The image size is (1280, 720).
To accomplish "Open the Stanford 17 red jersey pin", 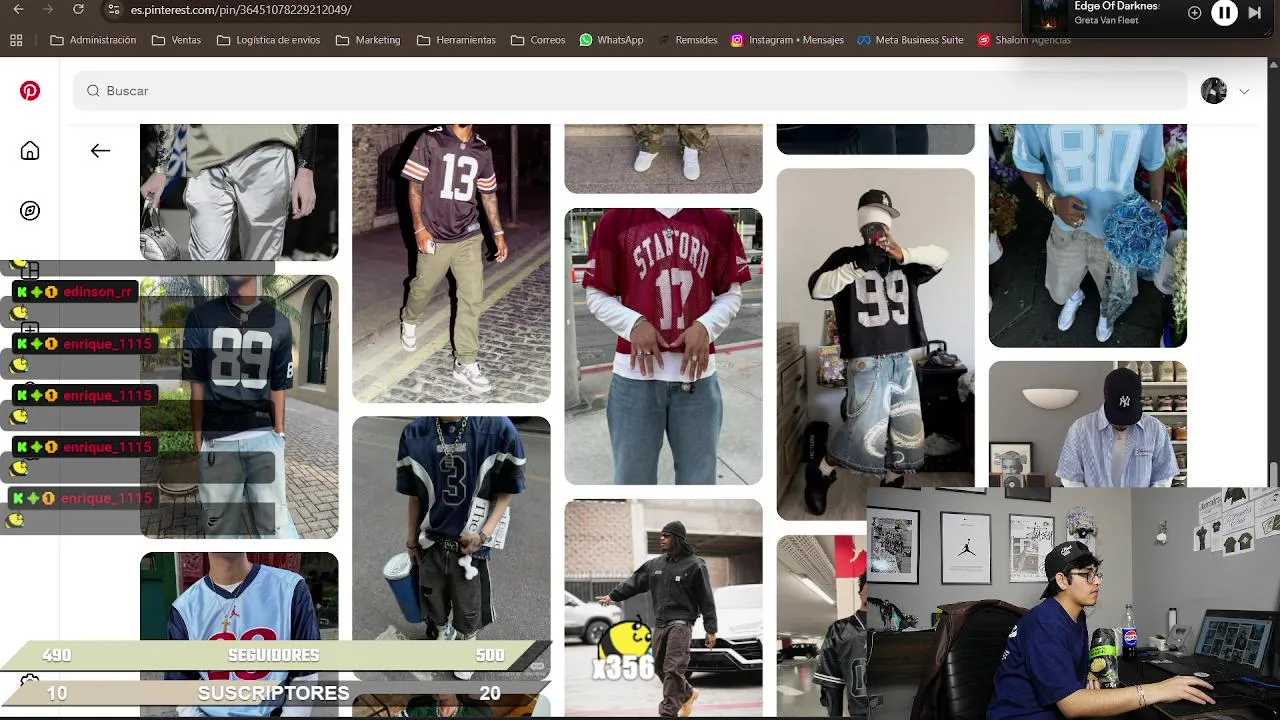I will (663, 346).
